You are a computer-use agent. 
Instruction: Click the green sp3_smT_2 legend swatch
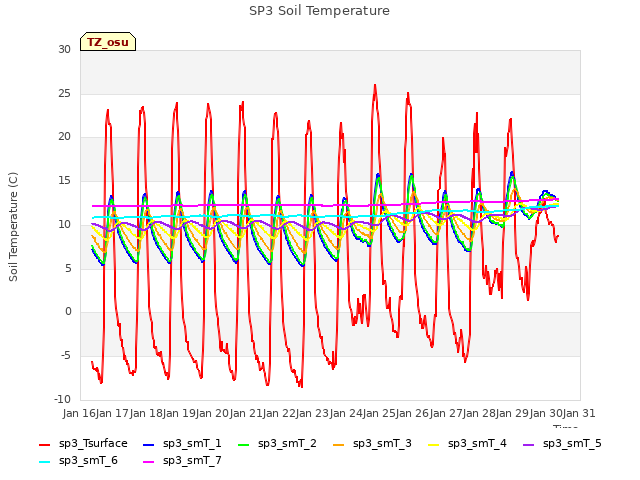(x=244, y=444)
